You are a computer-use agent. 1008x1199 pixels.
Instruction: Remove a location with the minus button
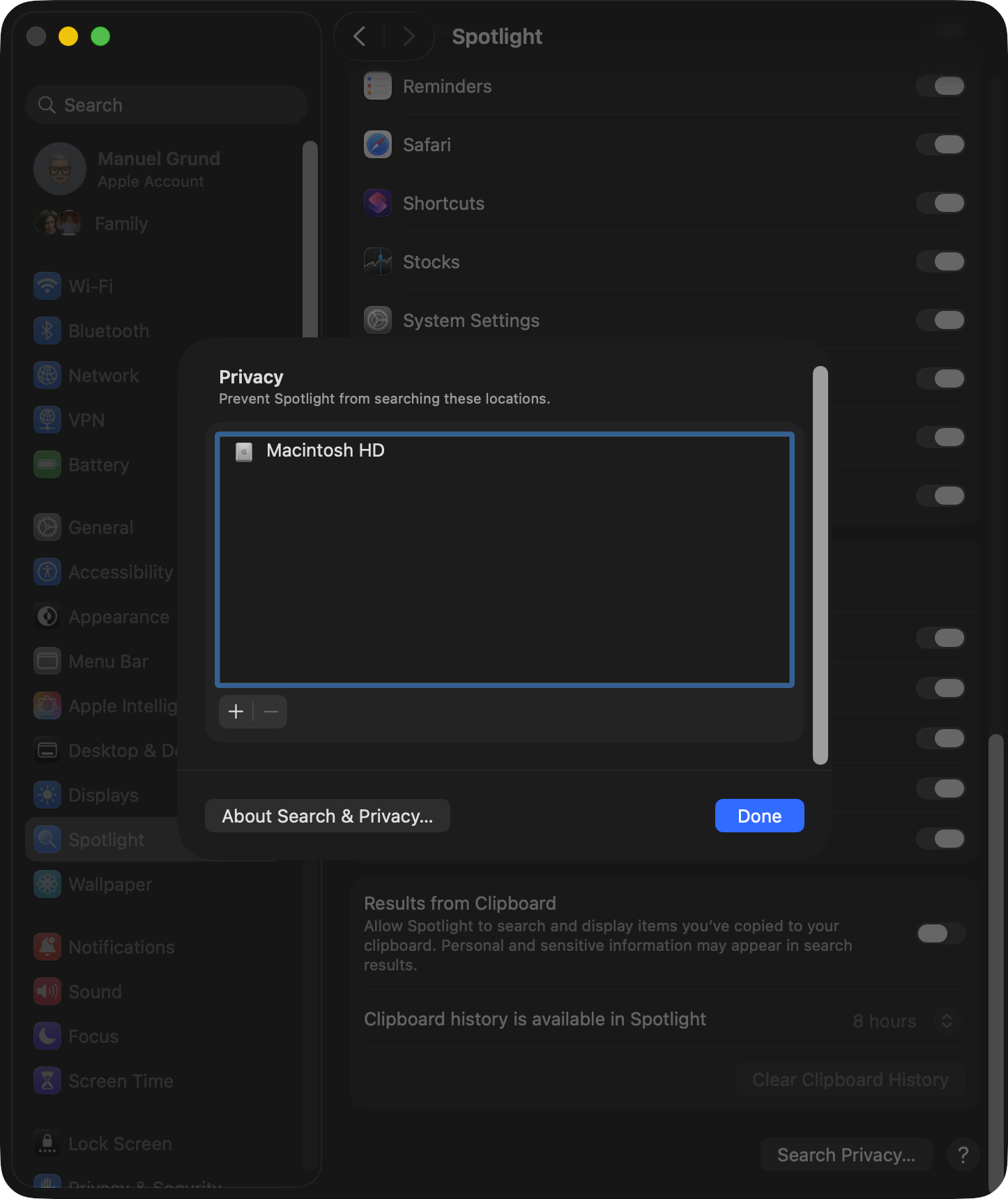tap(270, 711)
